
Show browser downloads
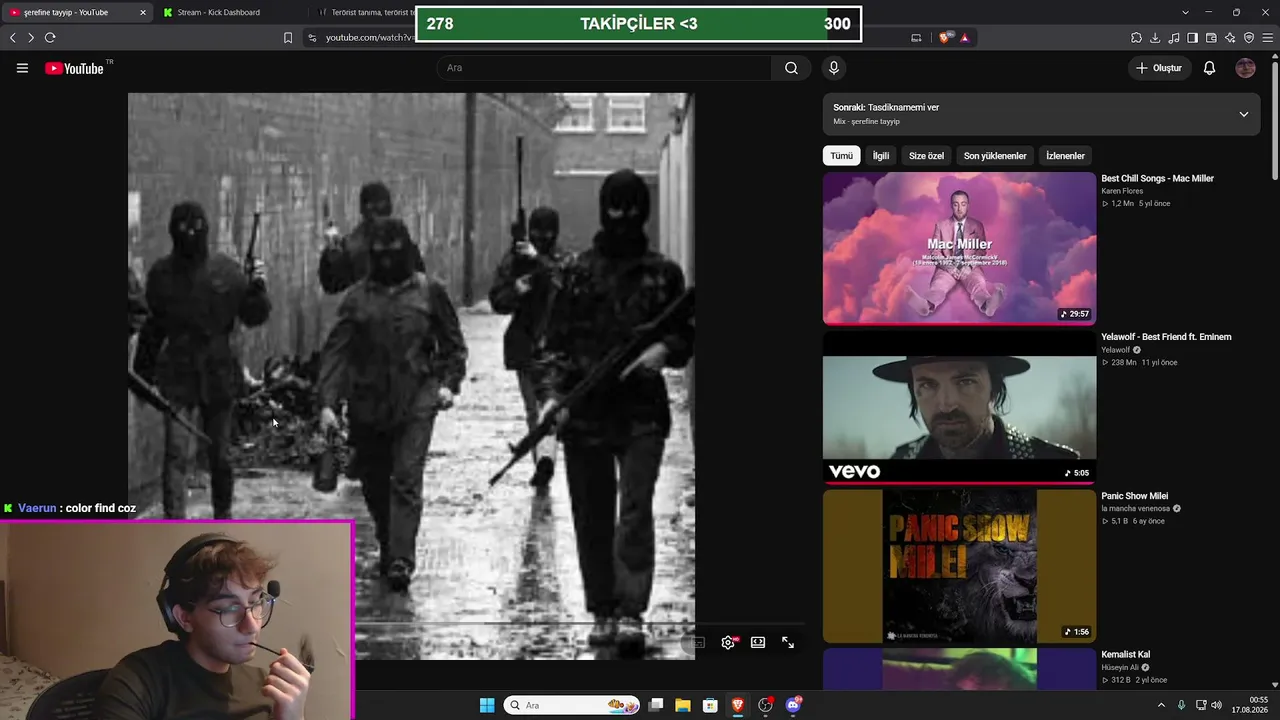1155,38
